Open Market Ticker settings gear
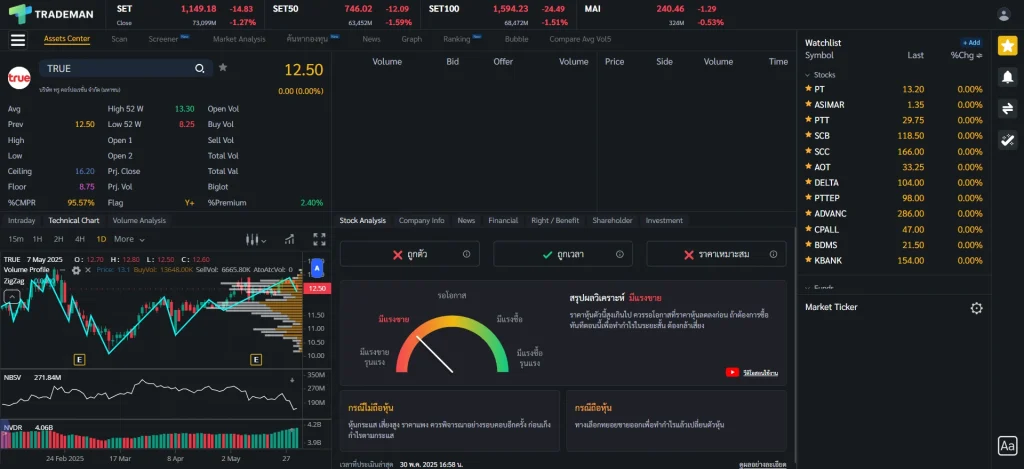 point(977,308)
